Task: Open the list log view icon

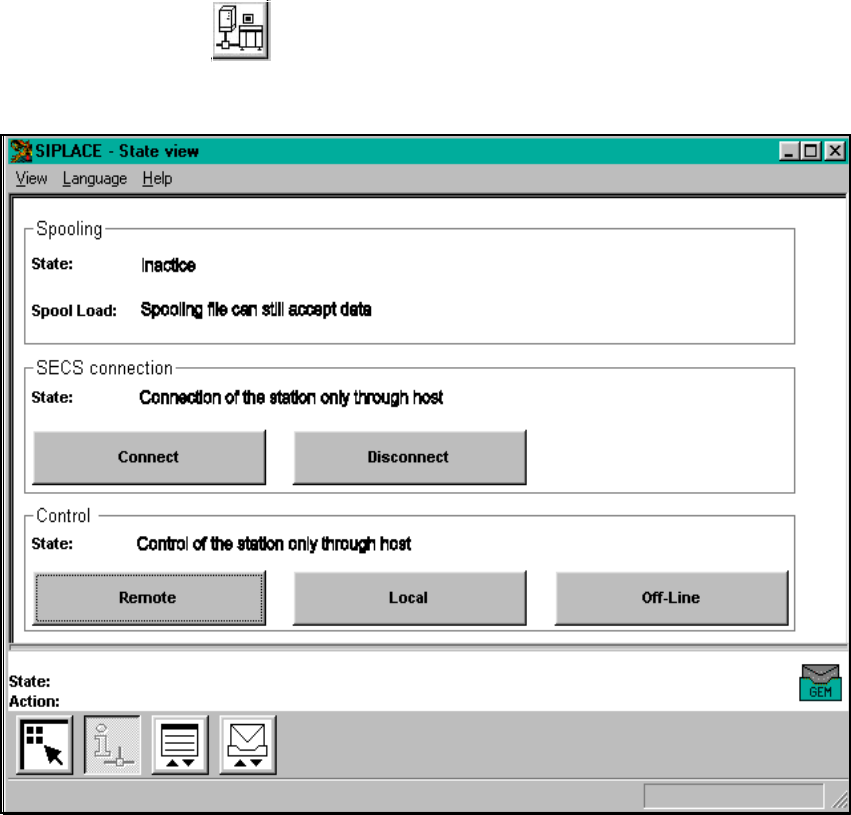Action: pyautogui.click(x=180, y=745)
